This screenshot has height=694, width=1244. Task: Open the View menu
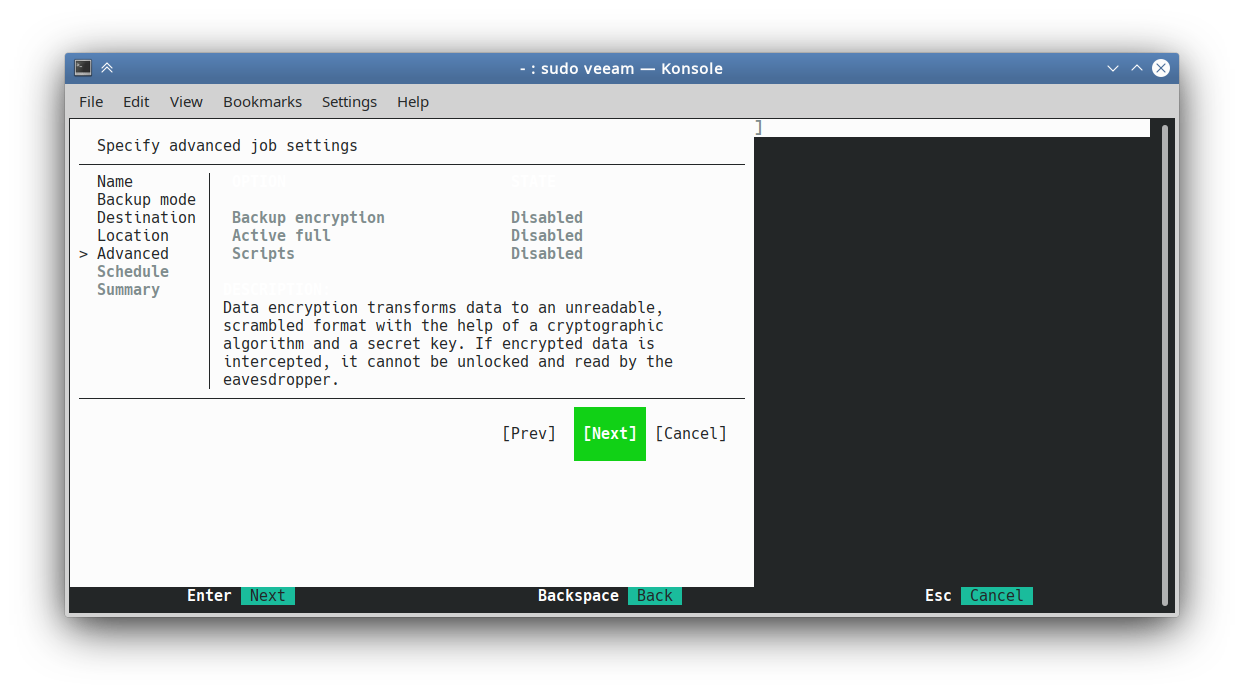pyautogui.click(x=186, y=102)
